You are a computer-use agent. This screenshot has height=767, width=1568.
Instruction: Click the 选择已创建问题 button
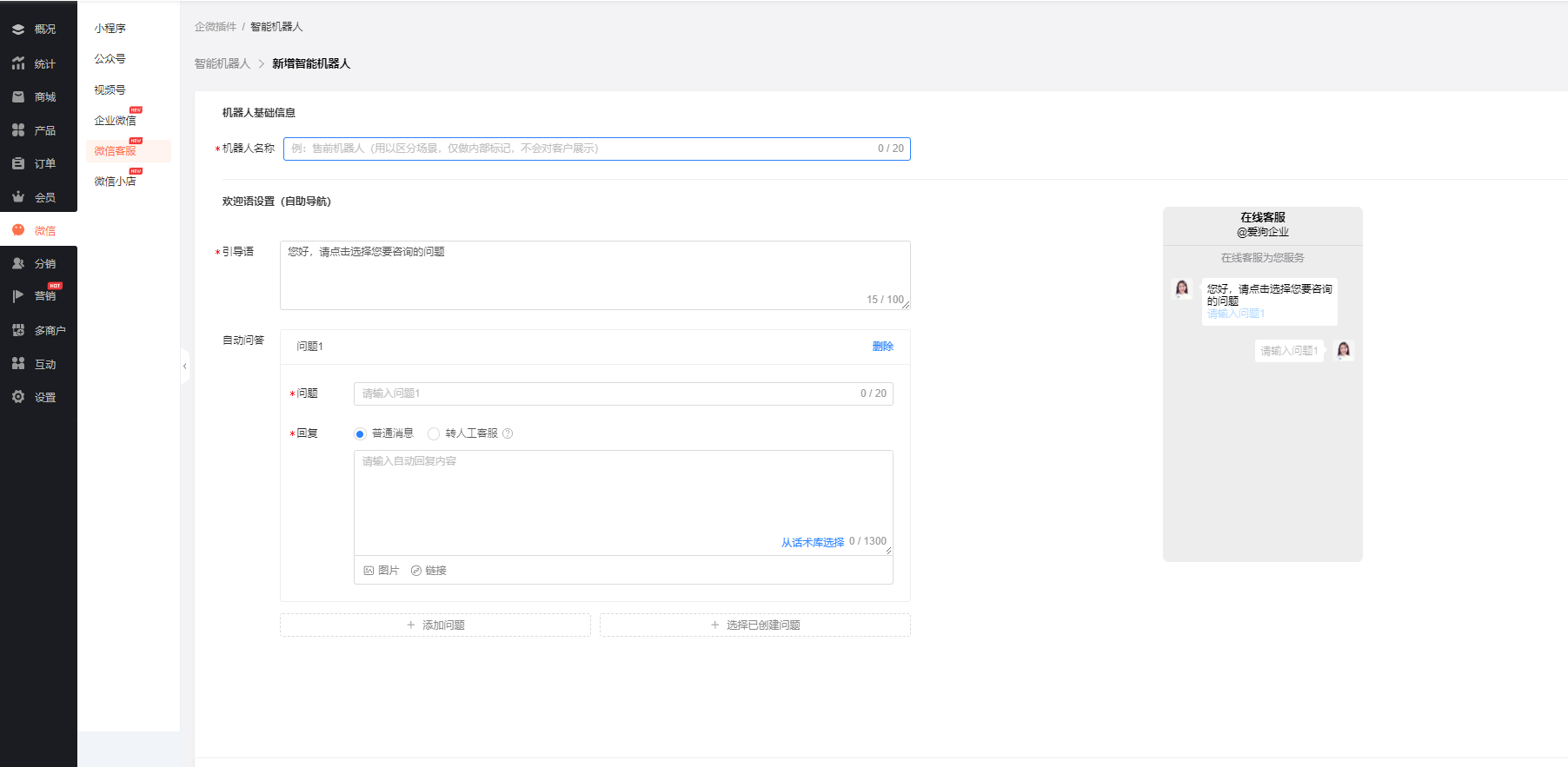pos(754,625)
